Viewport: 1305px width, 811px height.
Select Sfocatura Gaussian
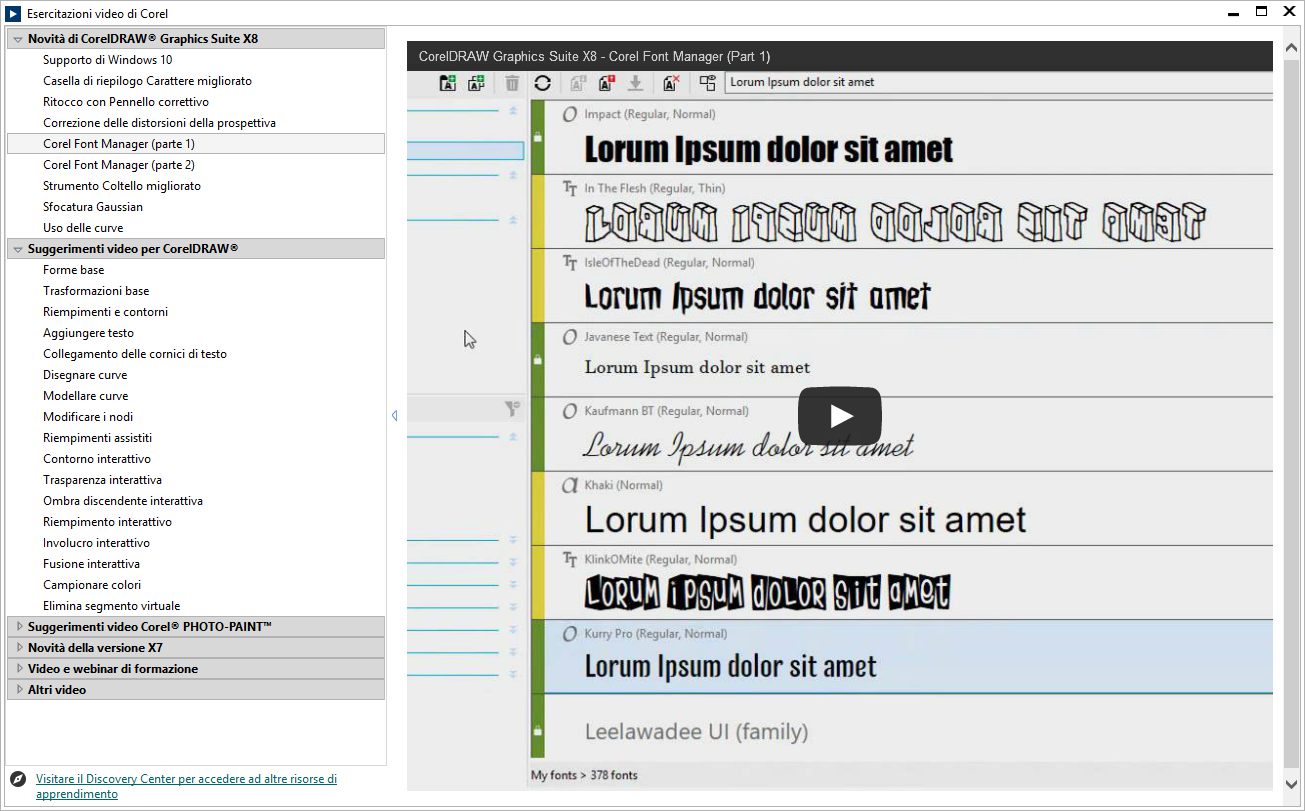(93, 207)
